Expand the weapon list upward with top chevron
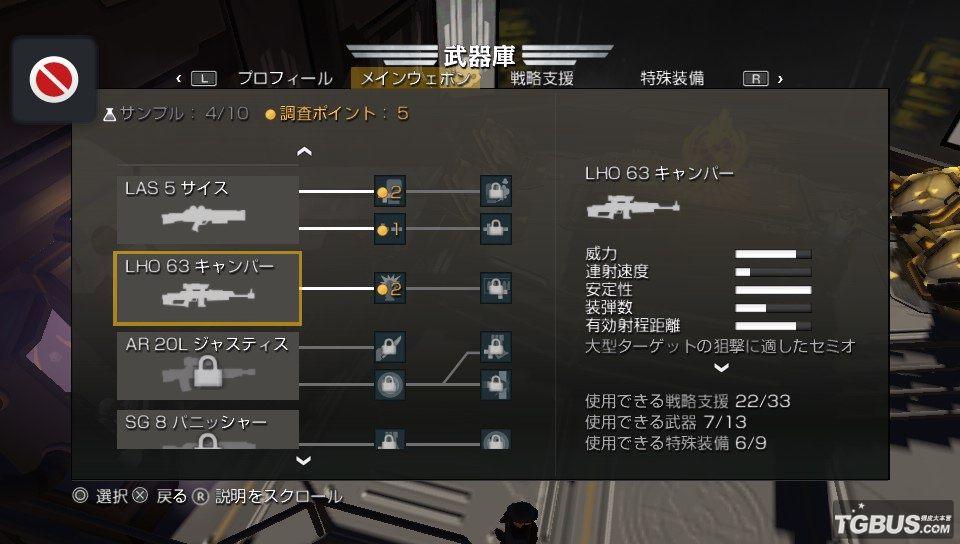The height and width of the screenshot is (544, 960). (x=304, y=151)
